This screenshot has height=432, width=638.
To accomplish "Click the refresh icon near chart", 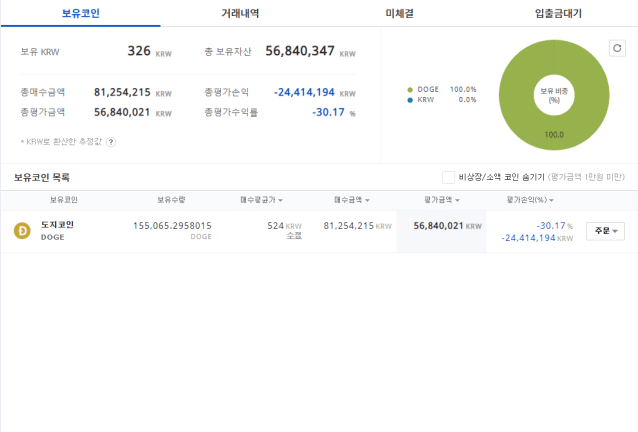I will point(617,48).
